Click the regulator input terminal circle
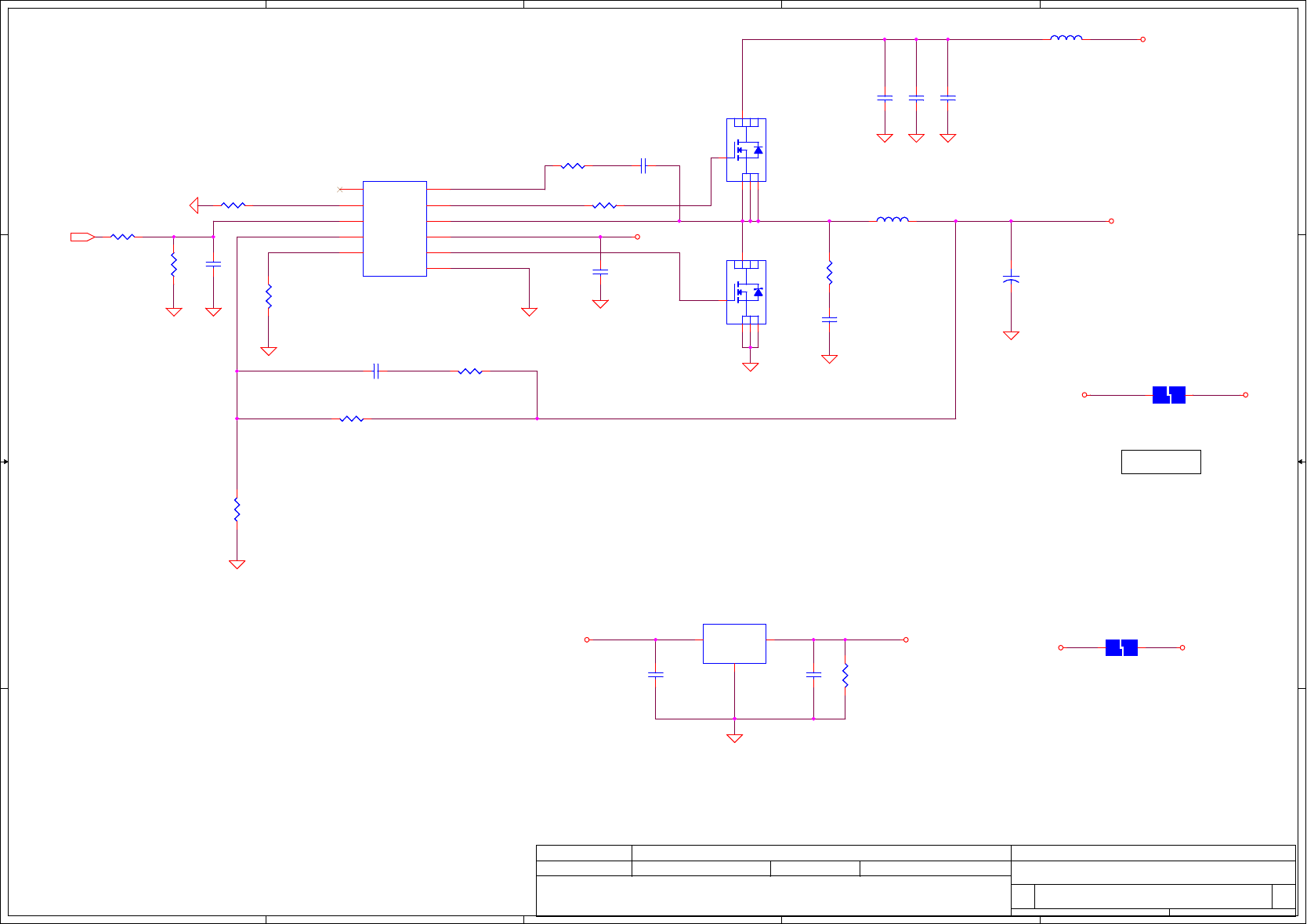Viewport: 1307px width, 924px height. click(587, 640)
